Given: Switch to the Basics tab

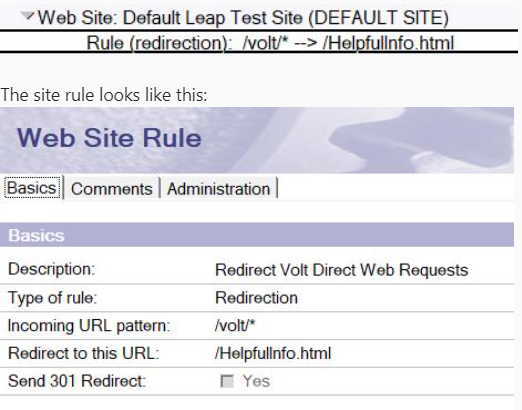Looking at the screenshot, I should [32, 188].
